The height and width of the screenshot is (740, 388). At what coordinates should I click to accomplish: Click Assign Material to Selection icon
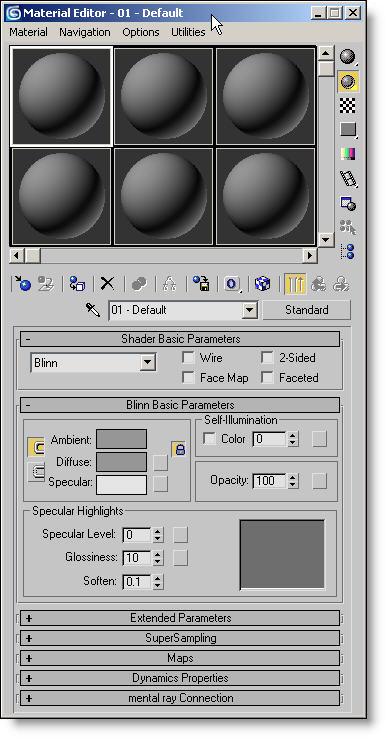coord(77,284)
